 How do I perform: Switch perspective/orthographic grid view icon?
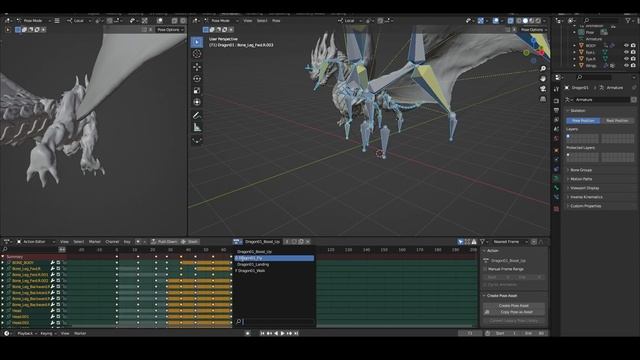[x=543, y=99]
